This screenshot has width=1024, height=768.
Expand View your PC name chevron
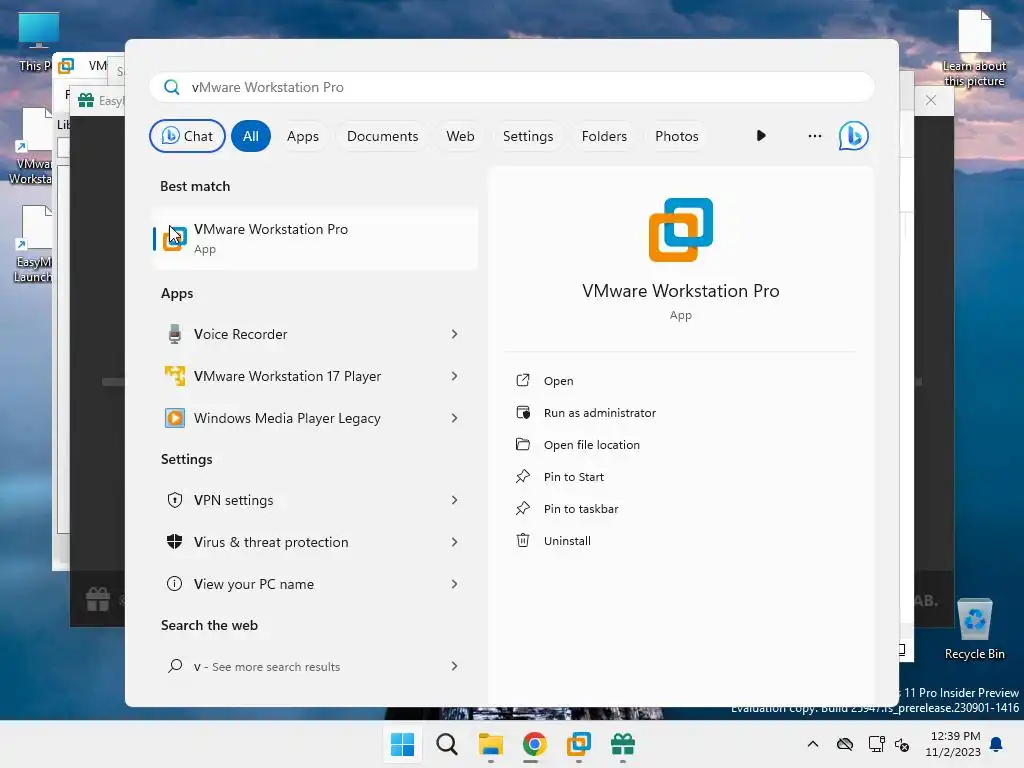click(455, 584)
